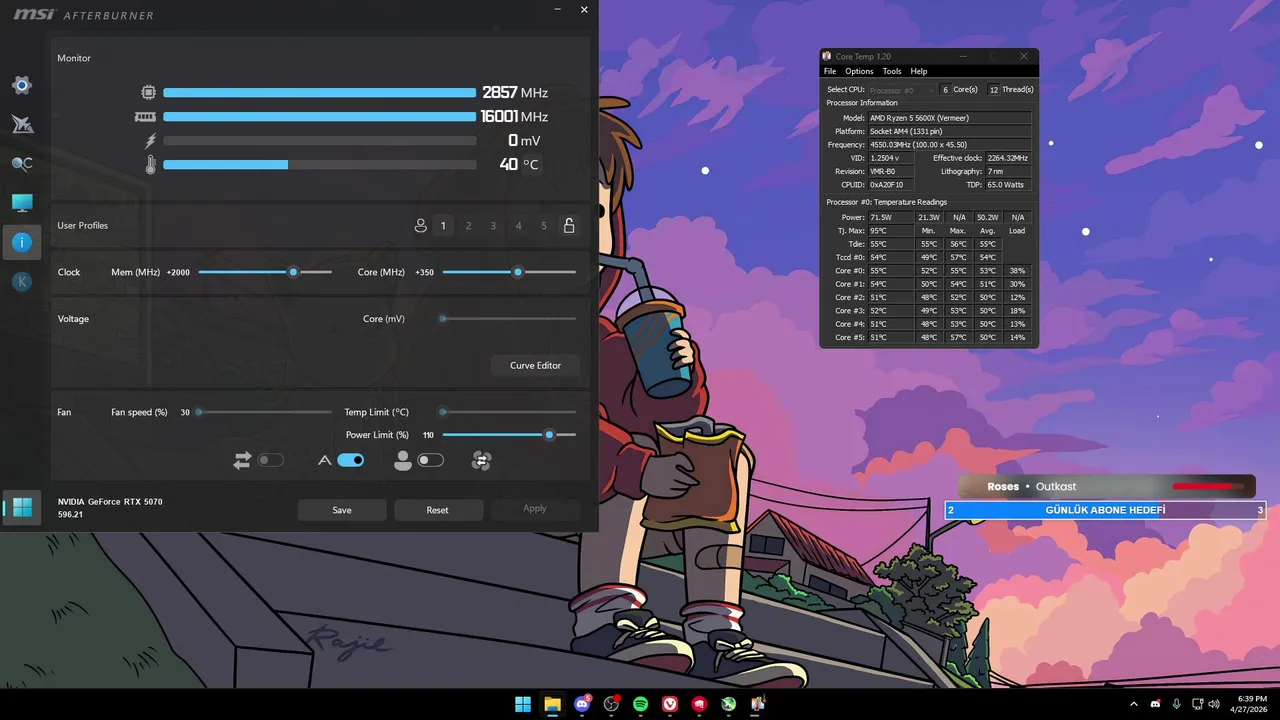Open Vivaldi browser from taskbar
Image resolution: width=1280 pixels, height=720 pixels.
click(x=670, y=704)
